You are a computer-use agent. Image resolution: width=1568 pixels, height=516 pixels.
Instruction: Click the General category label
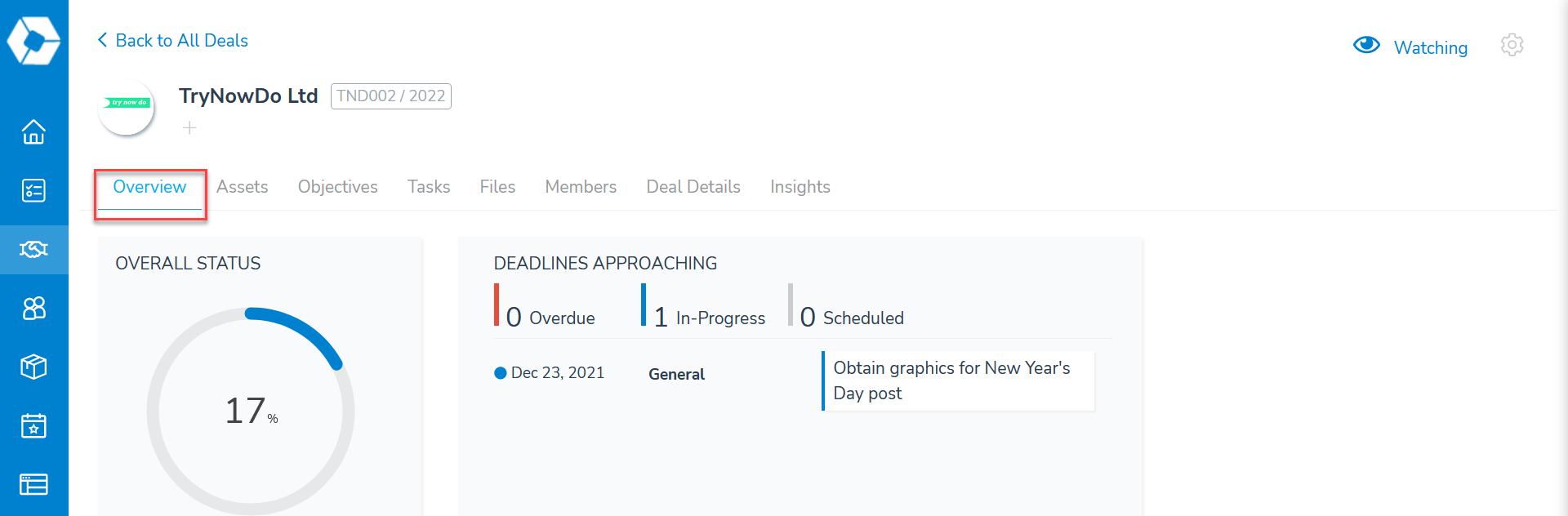point(676,374)
